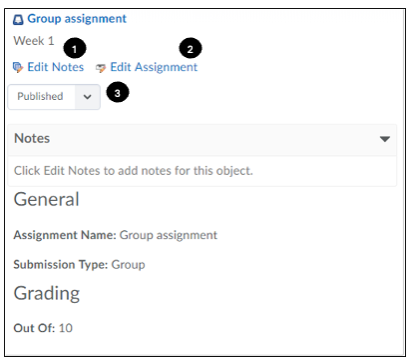Click the General section heading

(x=46, y=199)
